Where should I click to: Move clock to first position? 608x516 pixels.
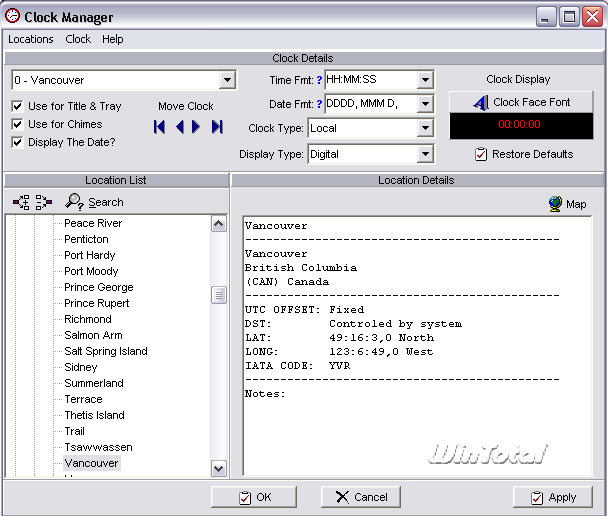pos(159,127)
